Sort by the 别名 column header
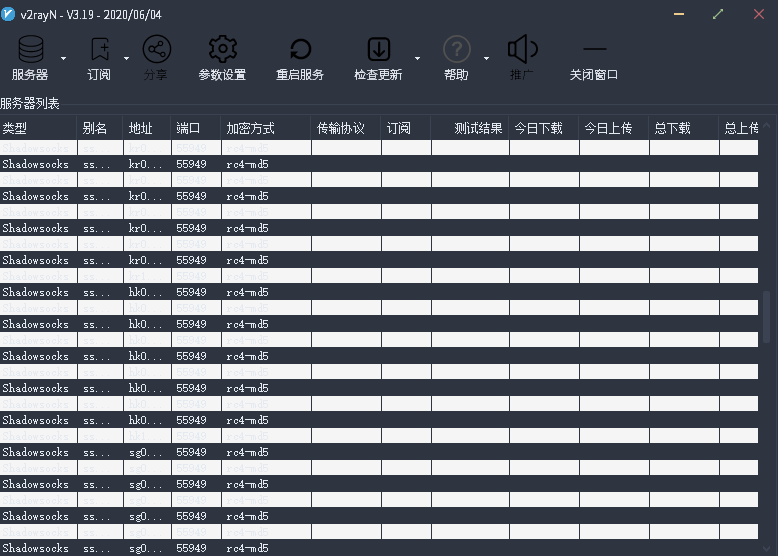778x556 pixels. [x=99, y=128]
